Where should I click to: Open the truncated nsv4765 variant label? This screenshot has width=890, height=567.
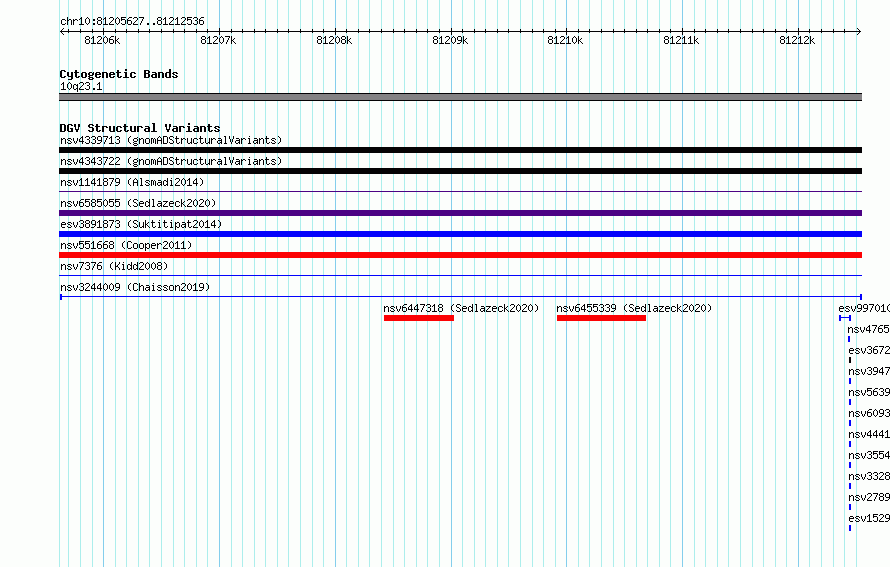pos(868,329)
